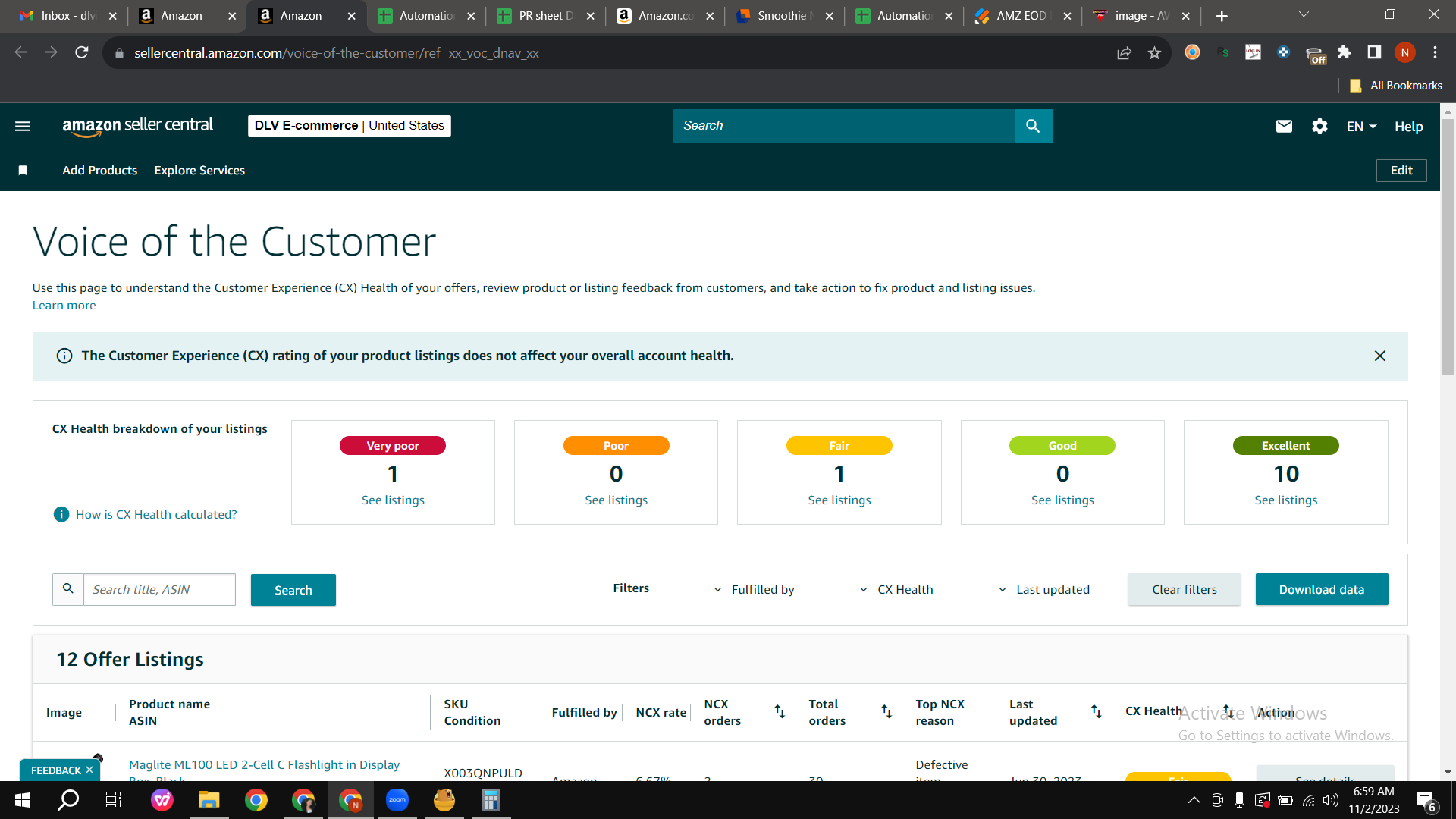The height and width of the screenshot is (819, 1456).
Task: Open the Chrome tab search dropdown
Action: coord(1304,15)
